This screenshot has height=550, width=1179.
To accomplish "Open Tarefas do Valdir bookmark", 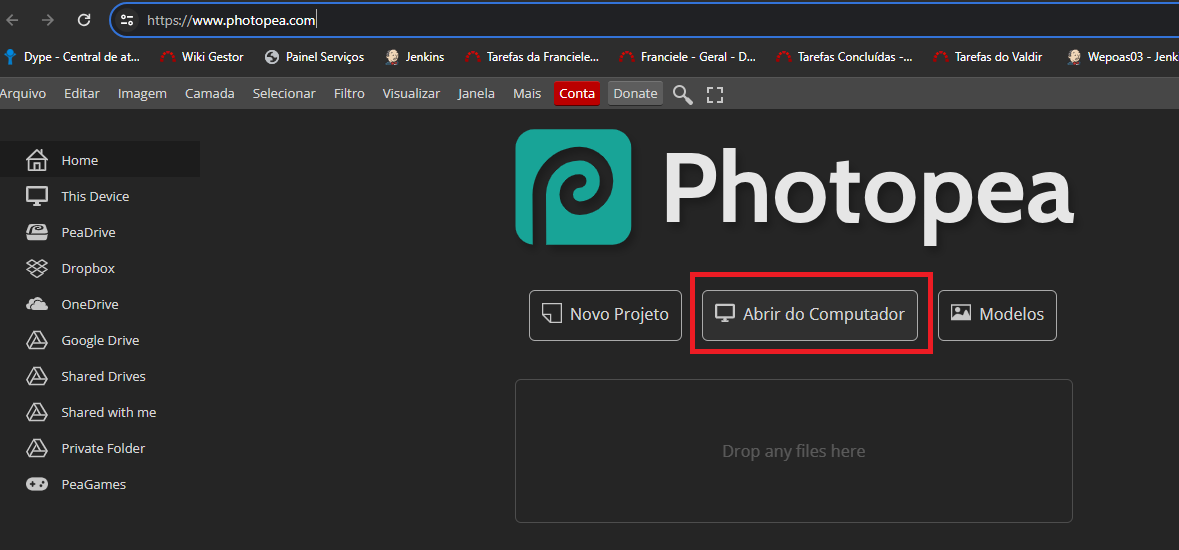I will click(987, 56).
